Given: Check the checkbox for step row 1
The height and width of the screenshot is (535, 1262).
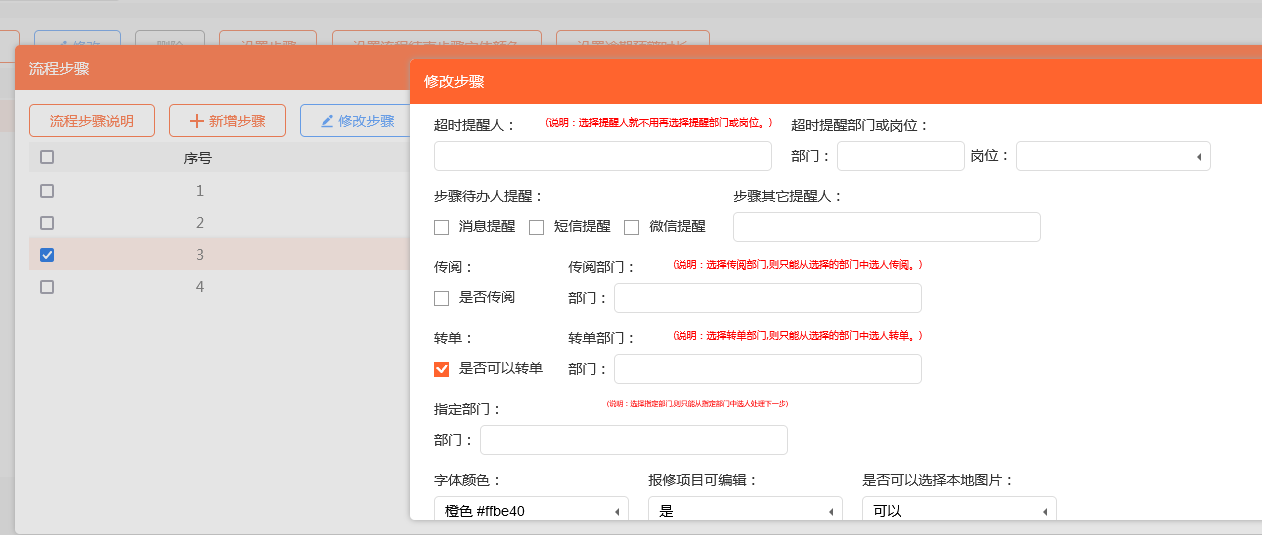Looking at the screenshot, I should (x=47, y=191).
